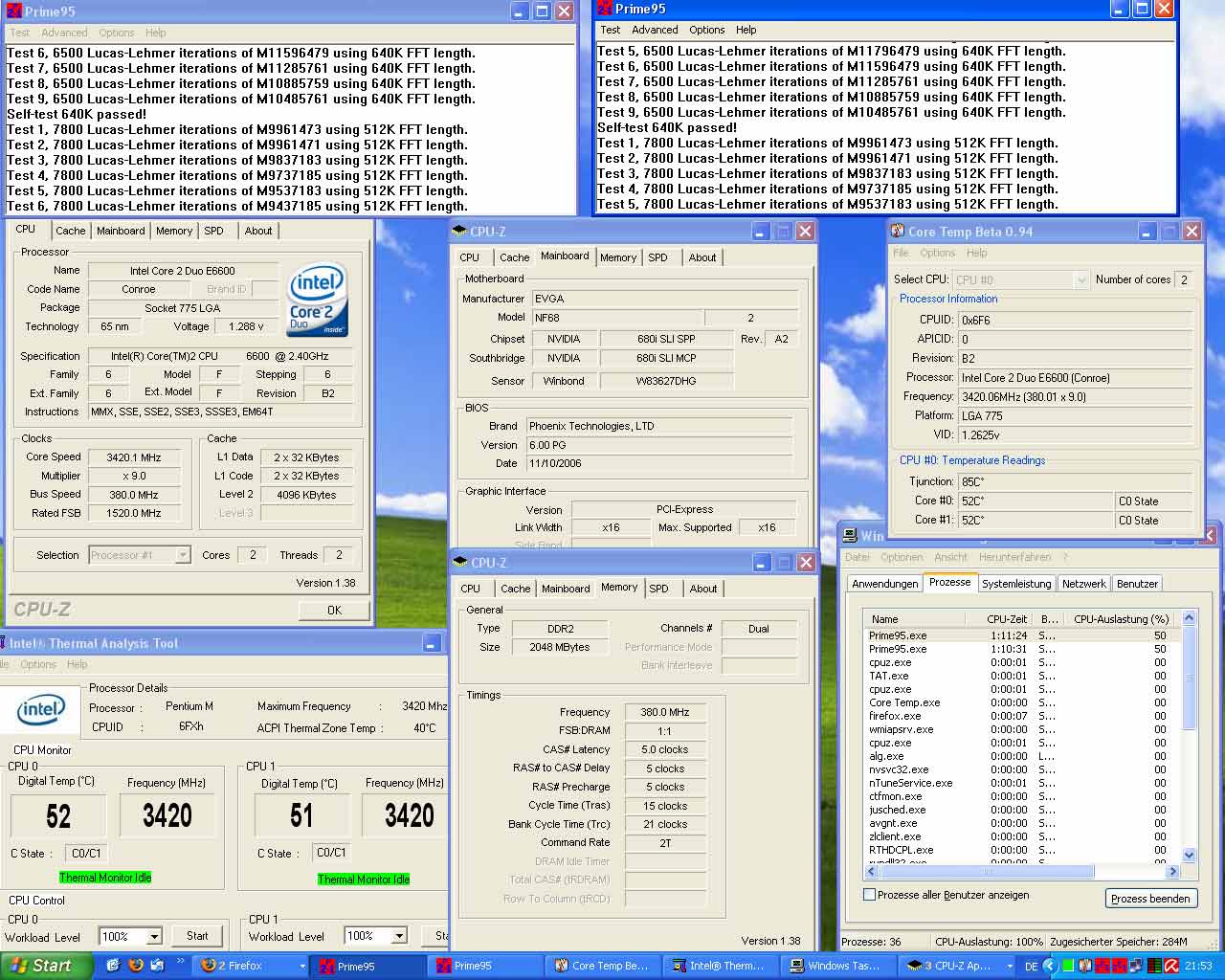The height and width of the screenshot is (980, 1225).
Task: Open Options menu in right Prime95
Action: coord(707,30)
